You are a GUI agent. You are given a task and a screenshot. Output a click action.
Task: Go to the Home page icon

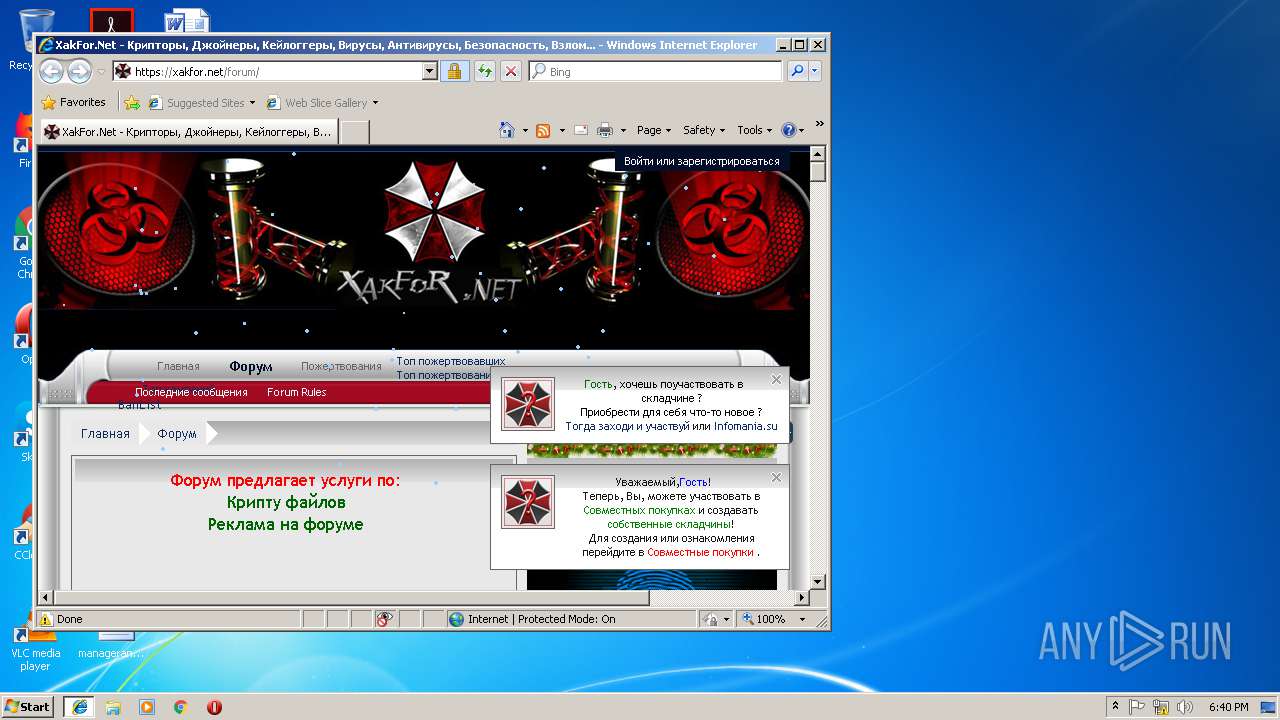[x=508, y=130]
